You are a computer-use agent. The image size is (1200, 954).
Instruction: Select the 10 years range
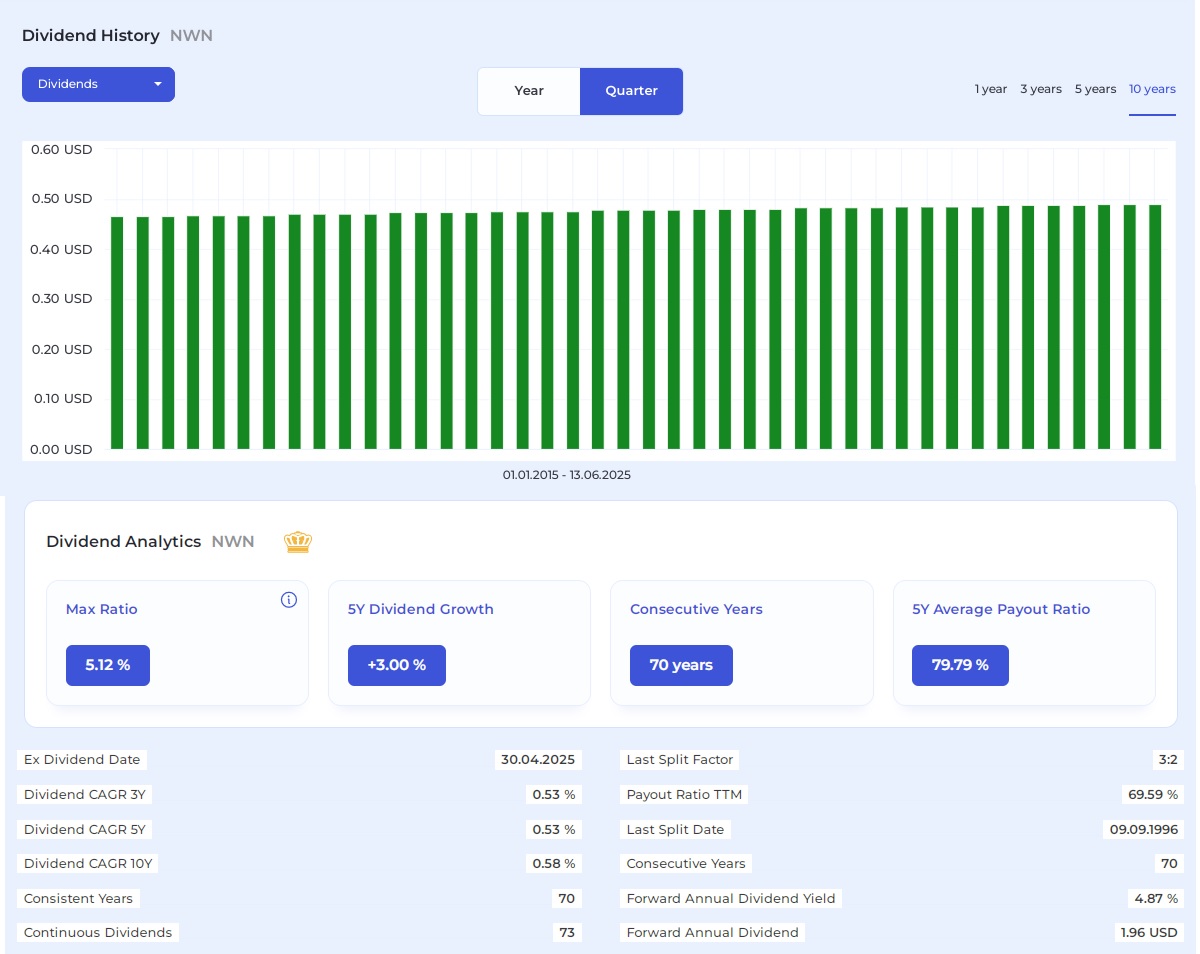tap(1152, 89)
